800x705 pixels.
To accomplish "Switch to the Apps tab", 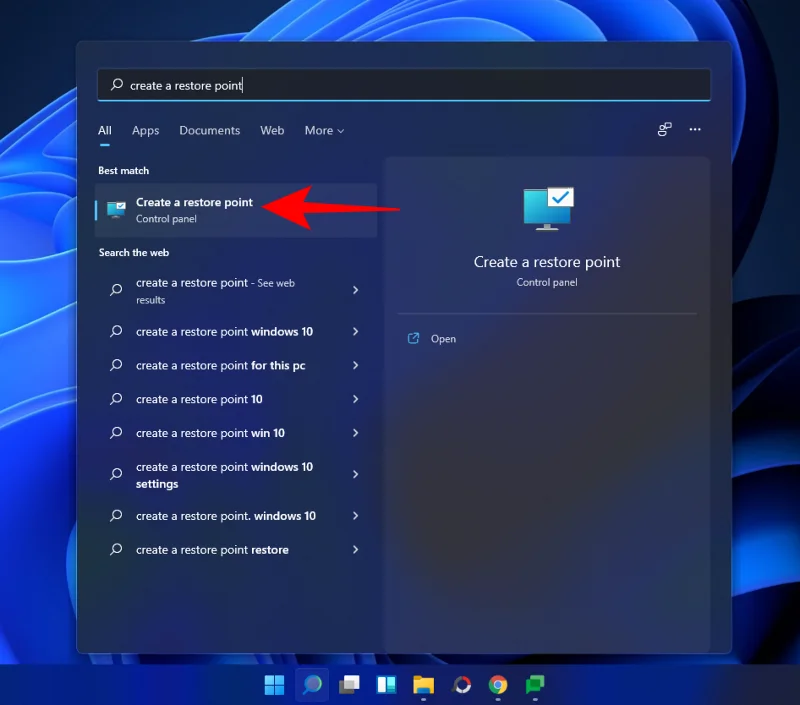I will point(145,130).
